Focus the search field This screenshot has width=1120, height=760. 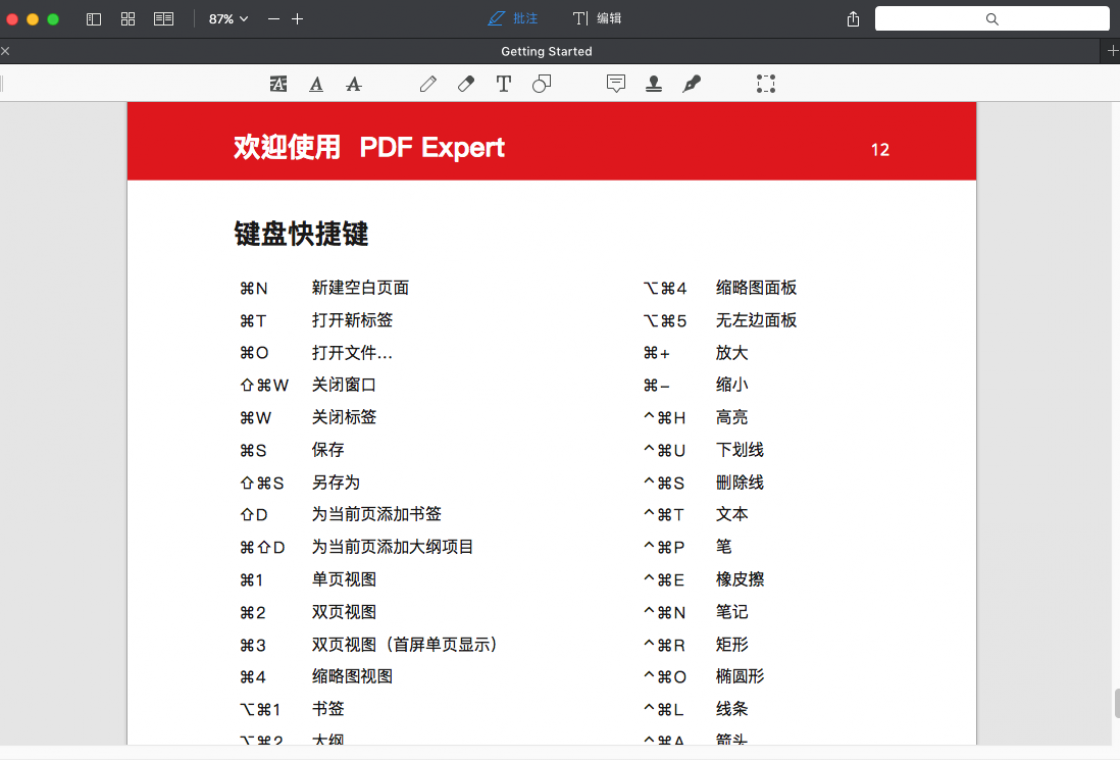[x=992, y=19]
